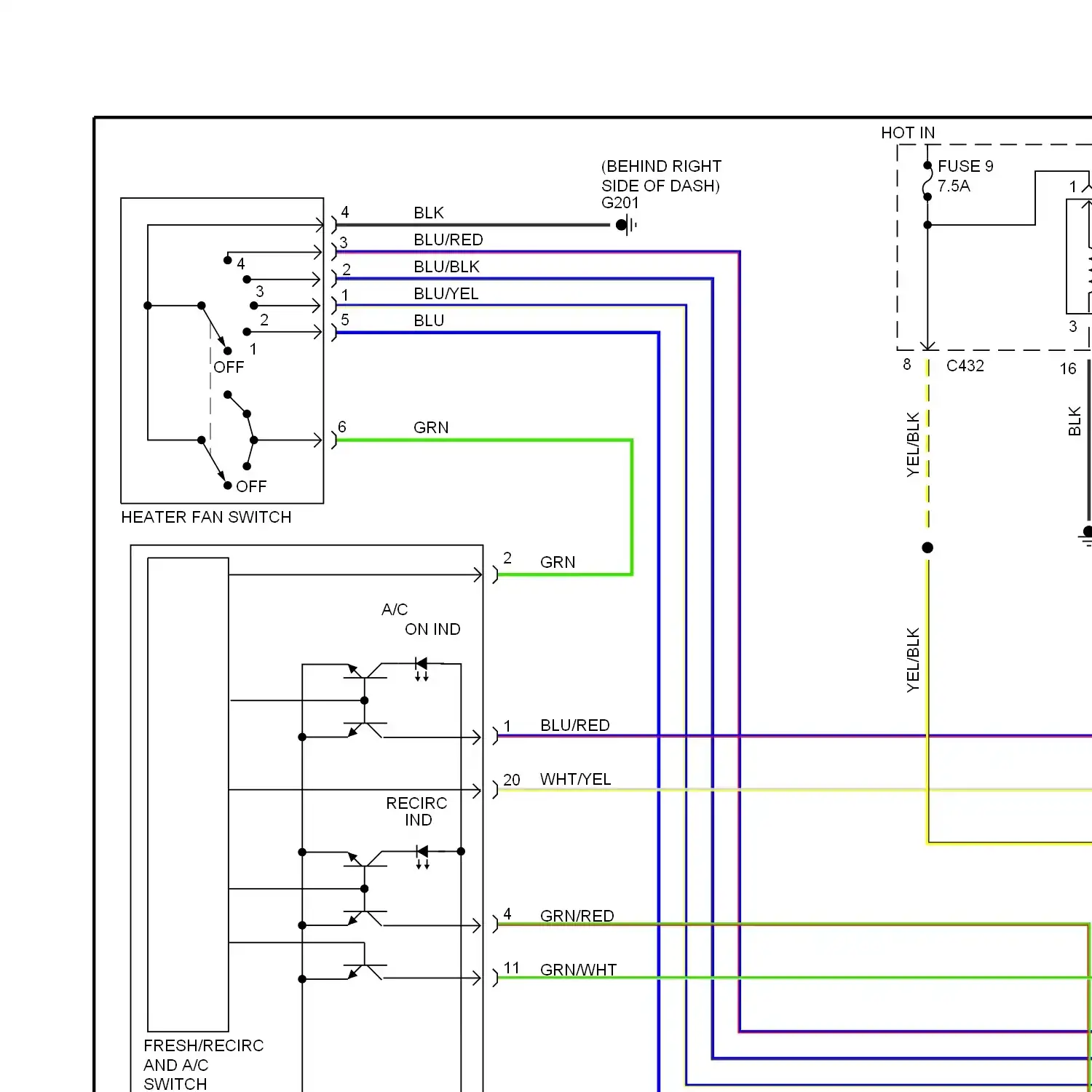Click the HEATER FAN SWITCH label
Viewport: 1092px width, 1092px height.
point(206,517)
